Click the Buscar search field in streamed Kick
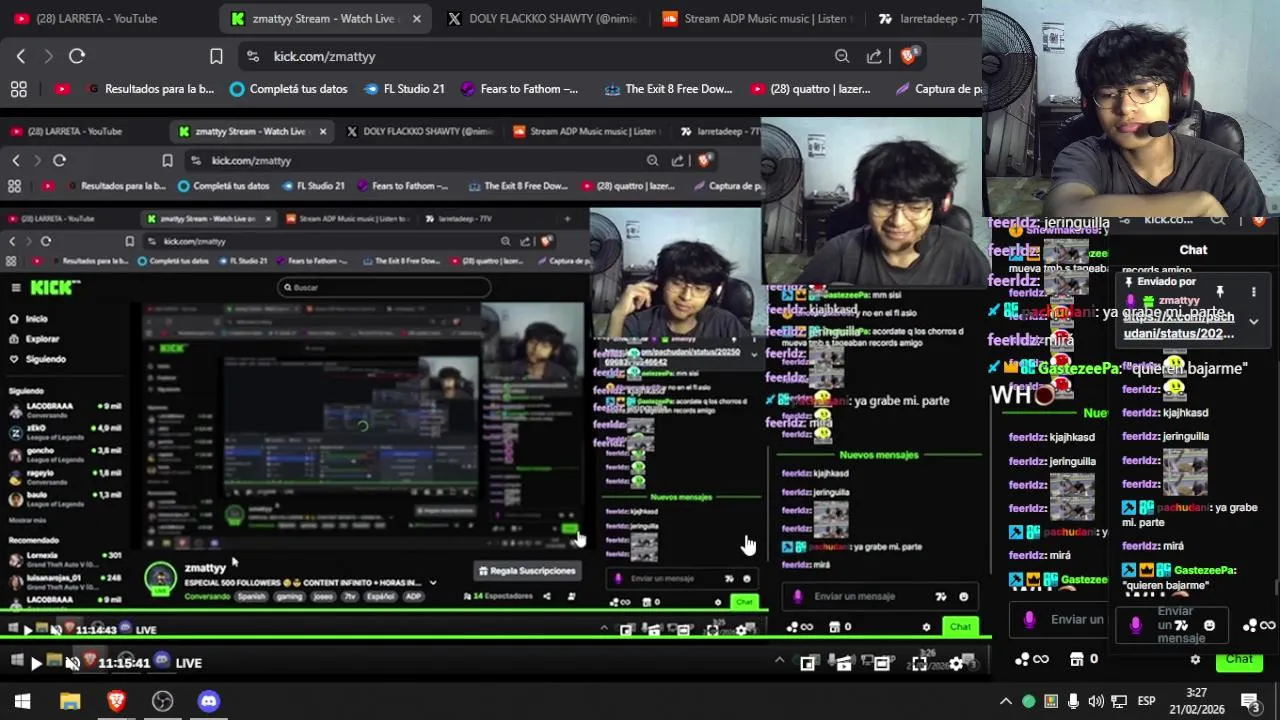The image size is (1280, 720). click(384, 287)
